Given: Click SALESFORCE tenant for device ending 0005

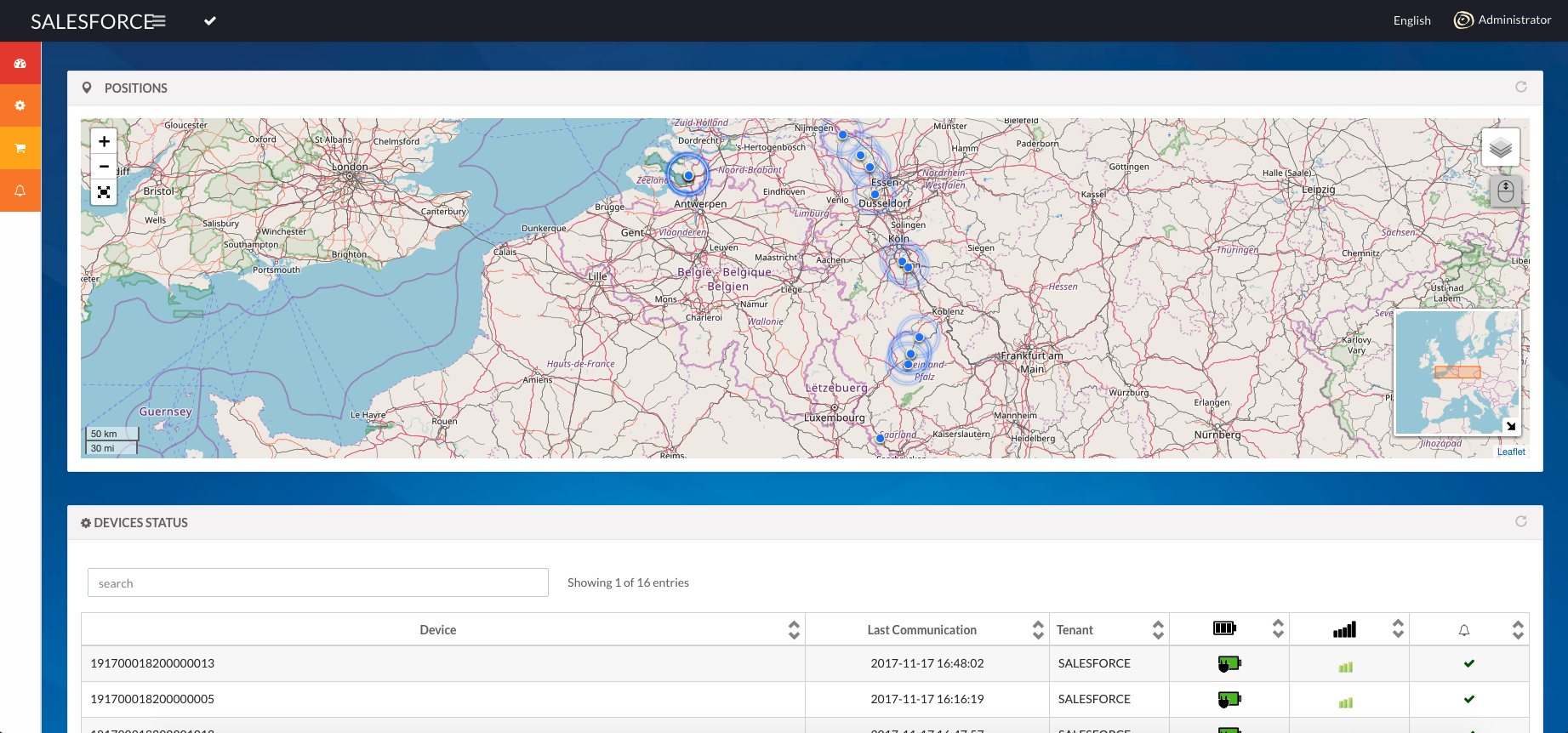Looking at the screenshot, I should tap(1094, 699).
